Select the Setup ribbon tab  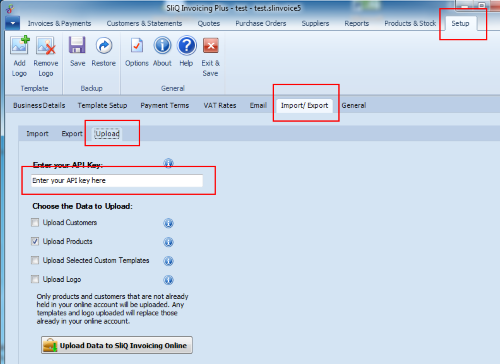[460, 23]
